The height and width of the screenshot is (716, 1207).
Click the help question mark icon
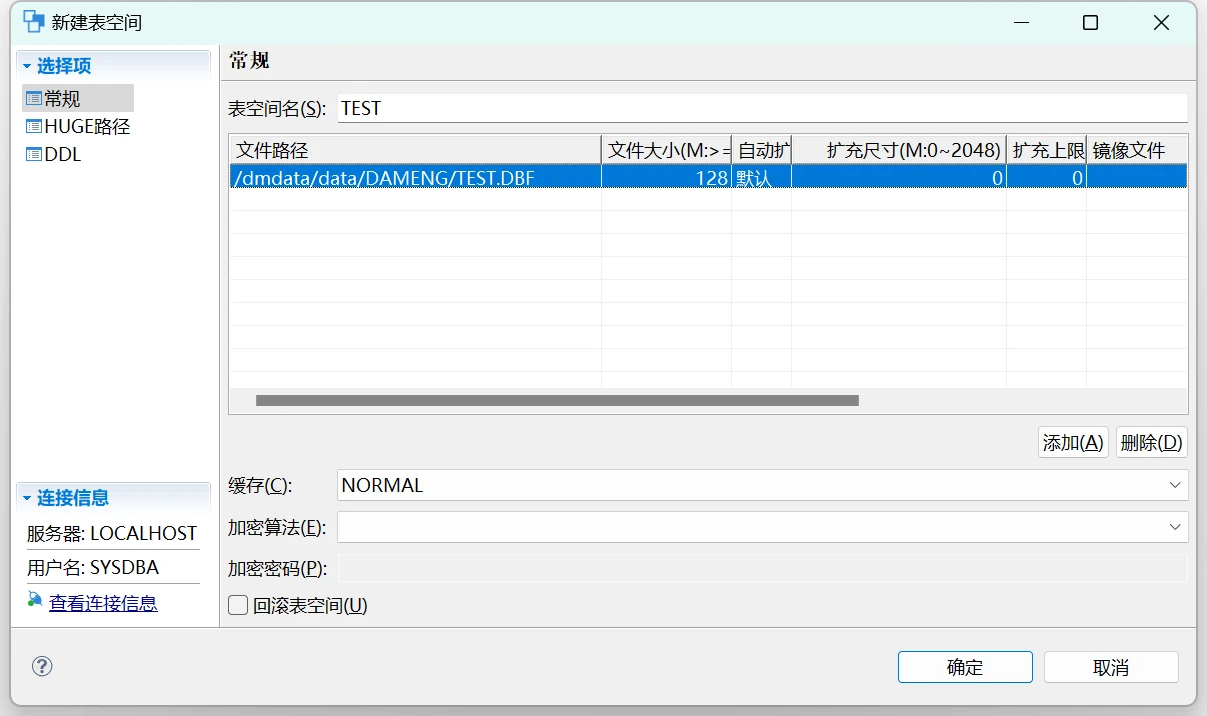point(42,666)
